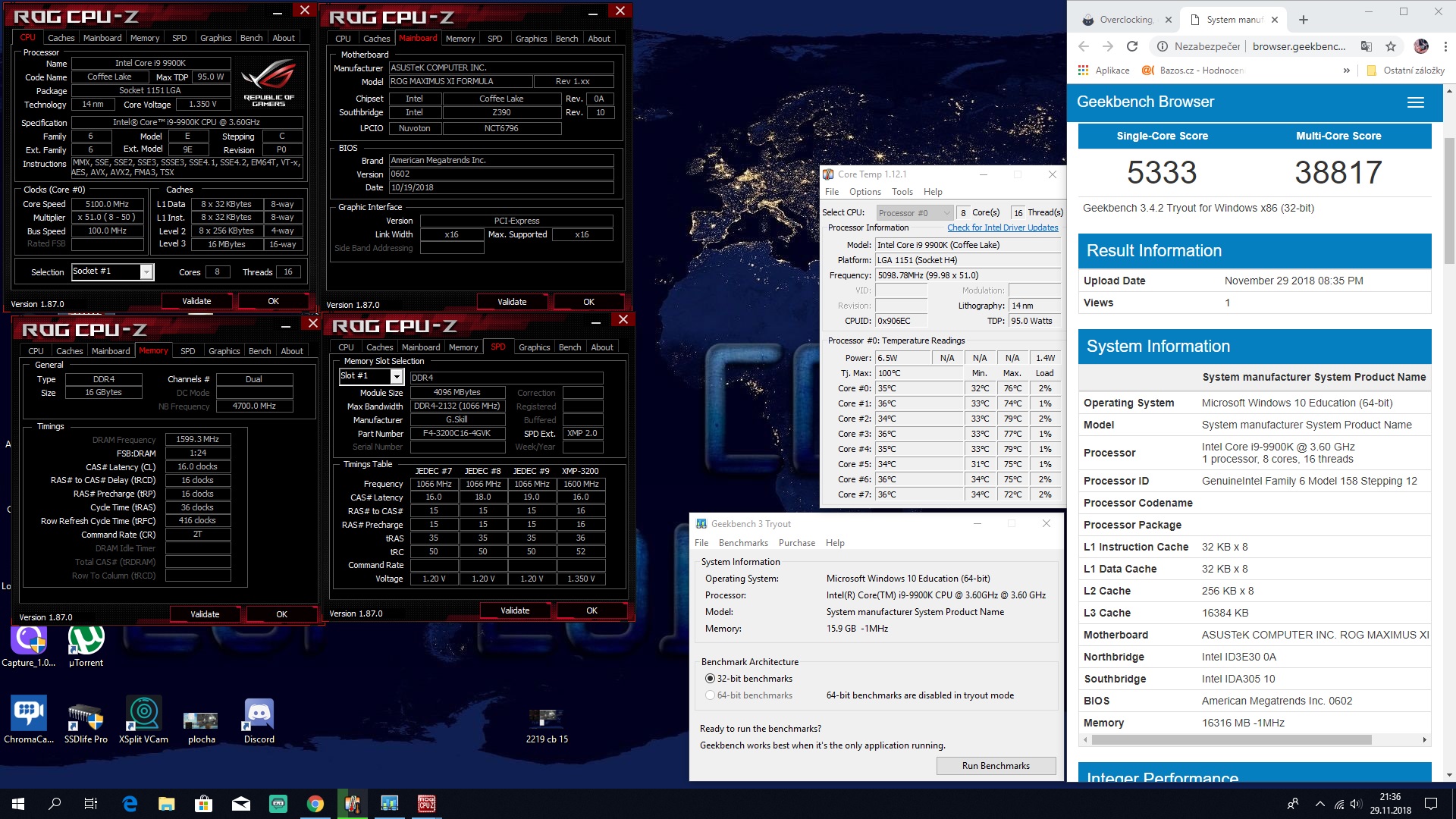This screenshot has height=819, width=1456.
Task: Open File Explorer from the taskbar
Action: pyautogui.click(x=166, y=804)
